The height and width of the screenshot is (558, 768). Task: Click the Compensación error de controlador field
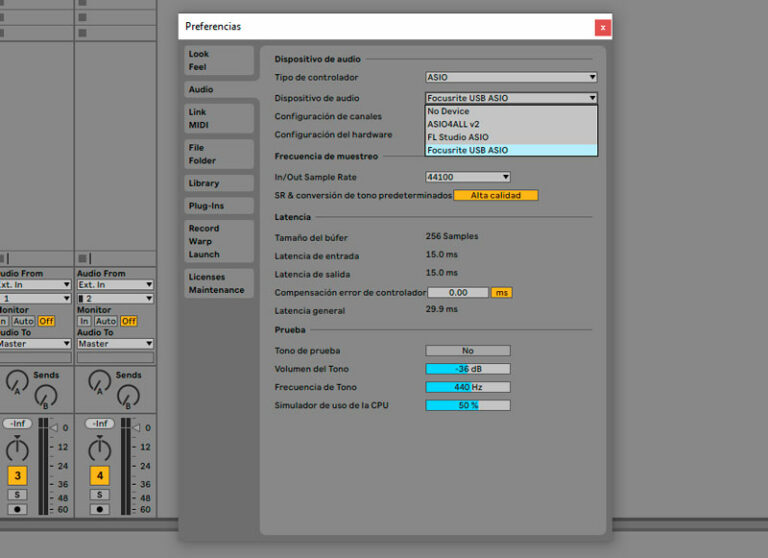(x=458, y=292)
